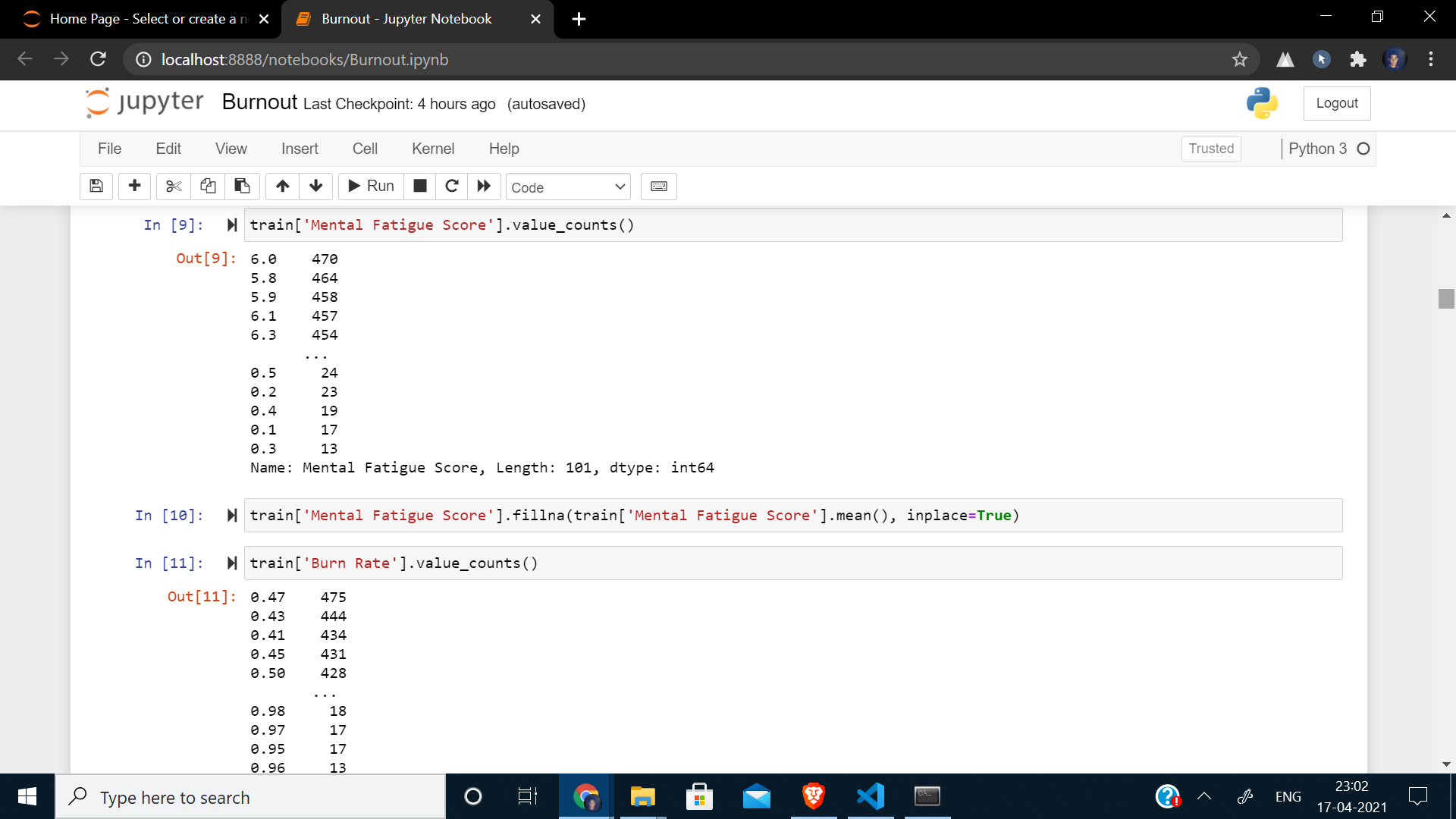Interrupt the kernel with stop icon
The height and width of the screenshot is (819, 1456).
[x=419, y=186]
